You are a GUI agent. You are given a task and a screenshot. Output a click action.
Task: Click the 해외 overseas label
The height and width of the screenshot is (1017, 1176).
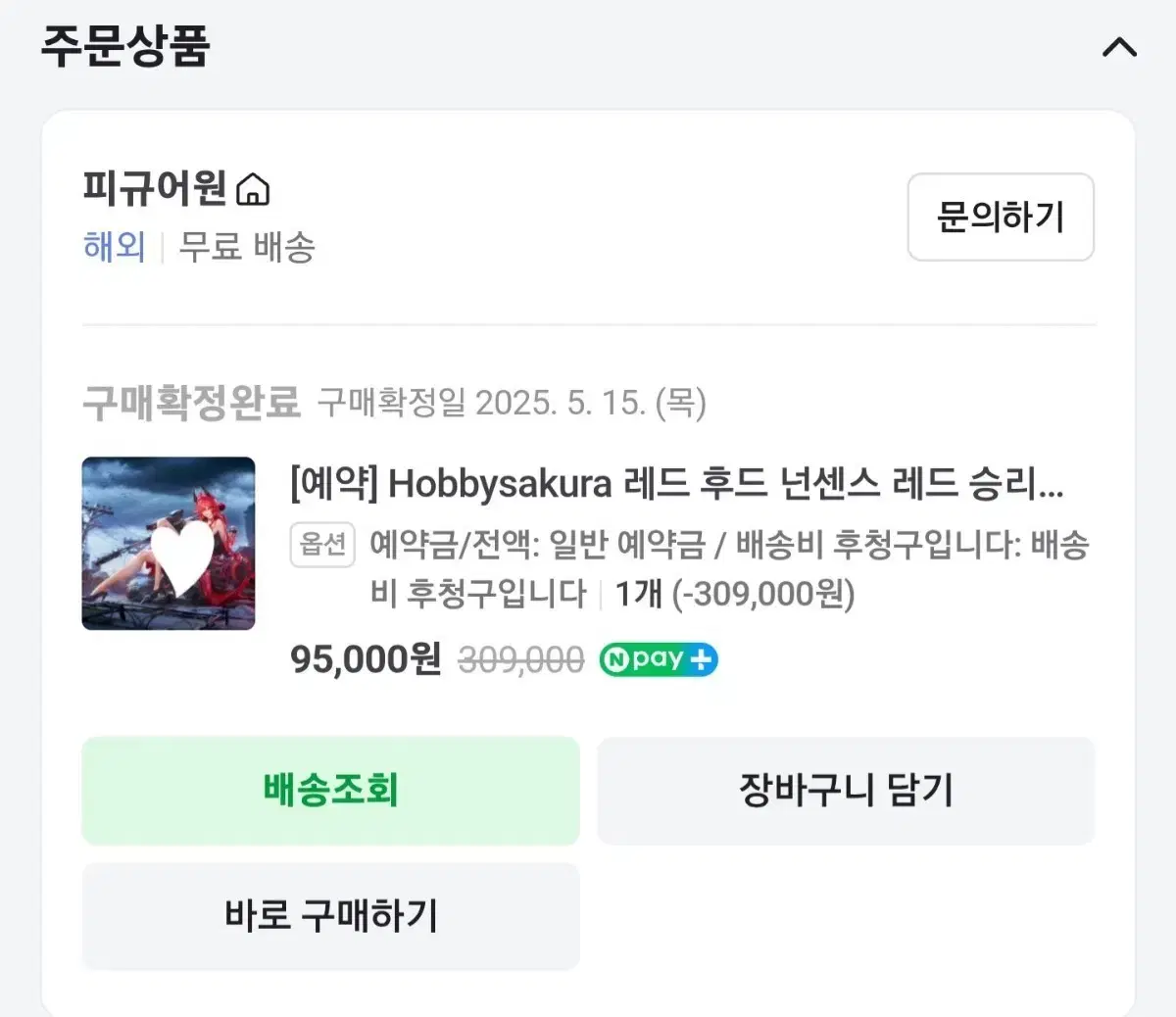[114, 248]
